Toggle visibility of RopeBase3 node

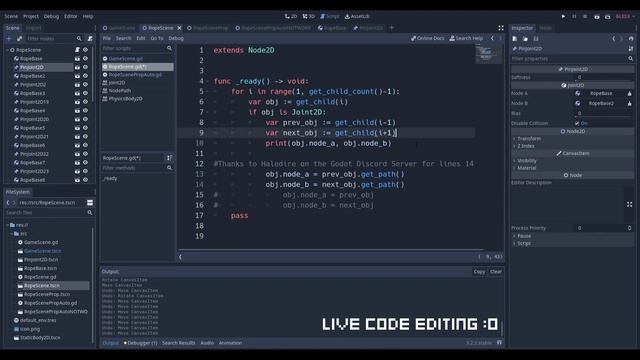85,93
